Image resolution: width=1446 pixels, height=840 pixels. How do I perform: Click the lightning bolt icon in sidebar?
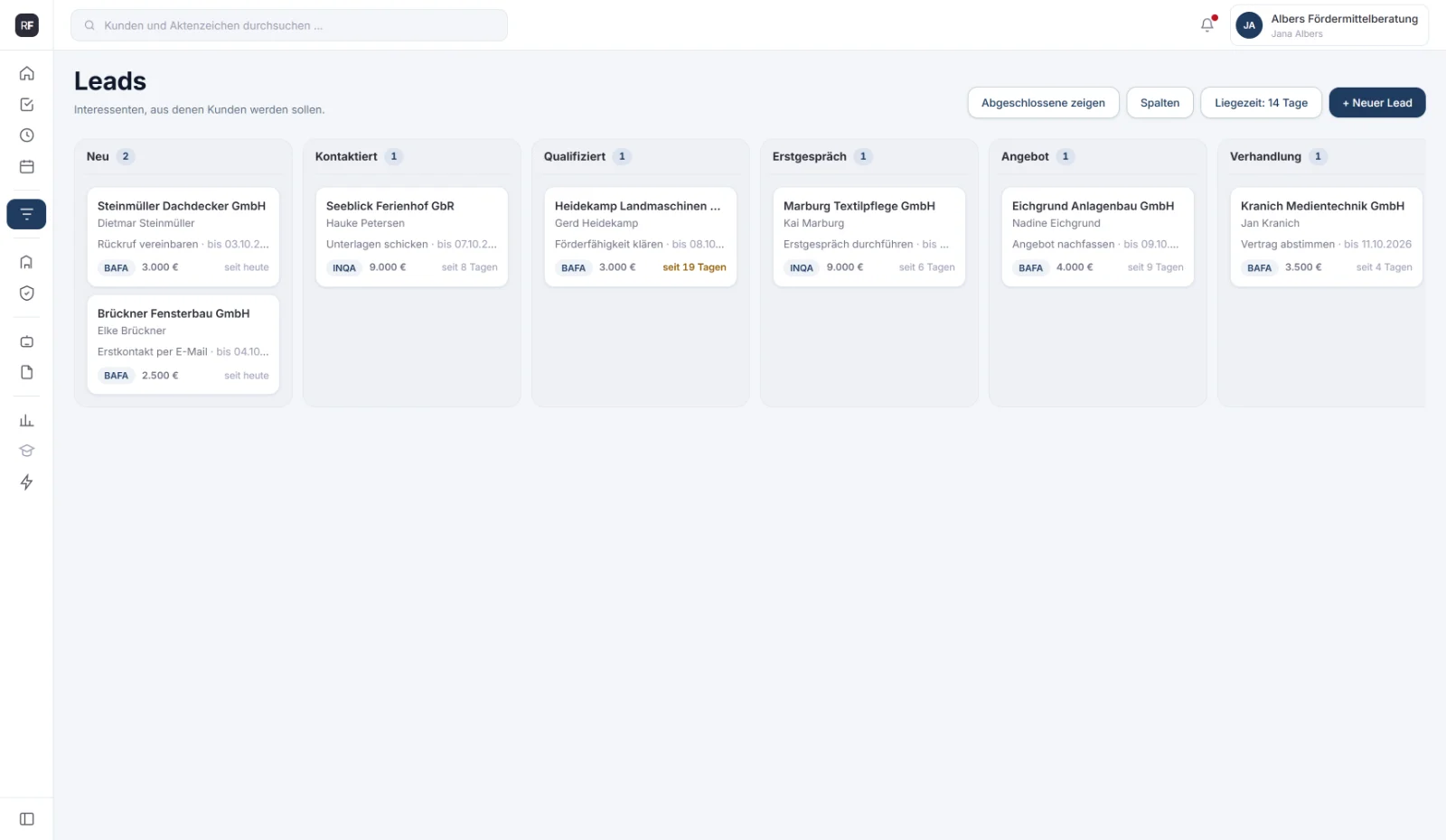[x=27, y=482]
